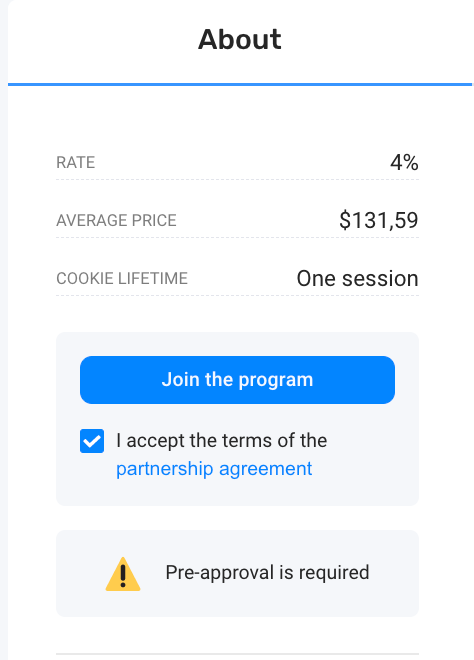Click the "I accept the terms of the" text
The image size is (474, 660).
(221, 441)
